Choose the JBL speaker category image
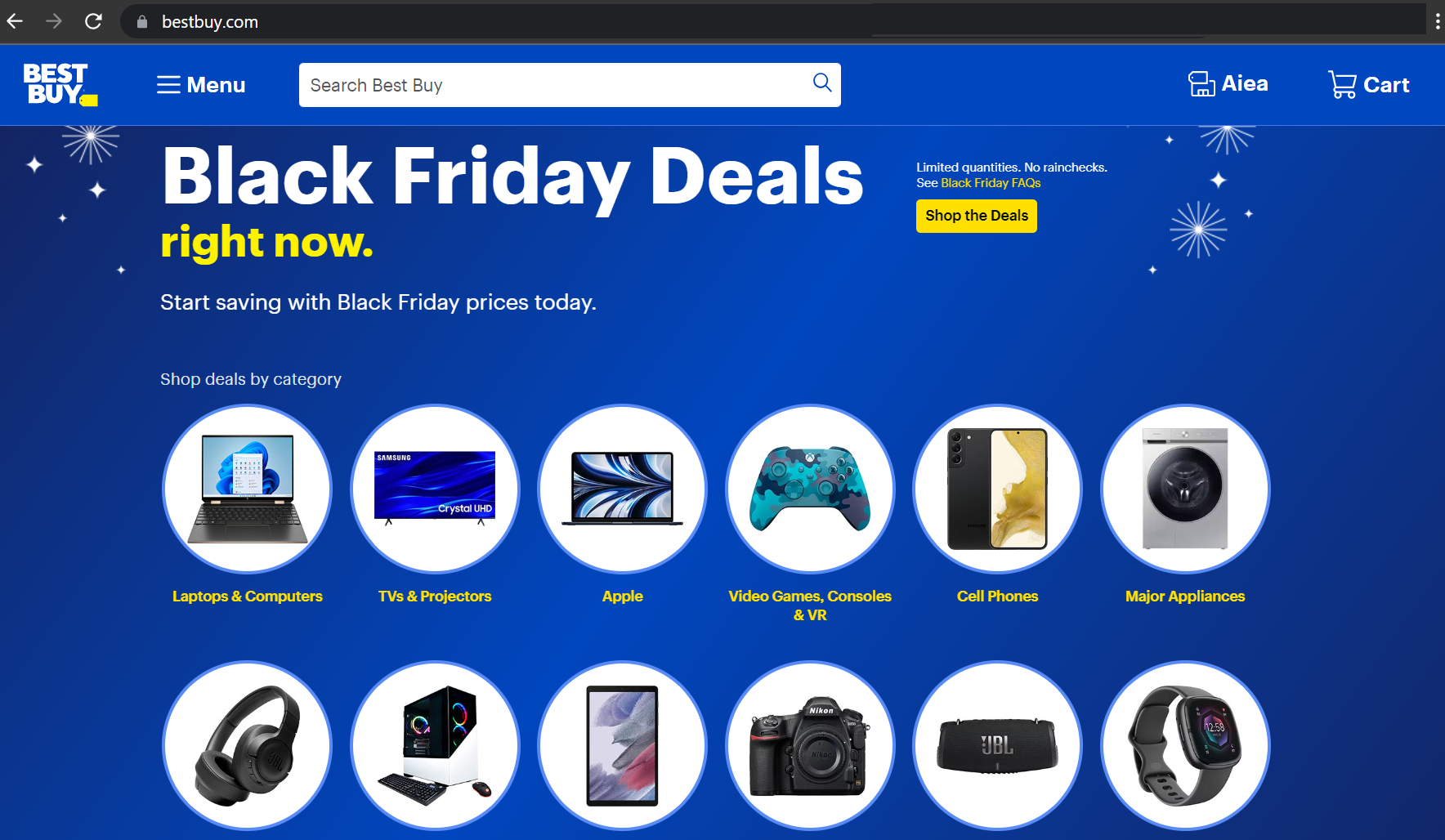Image resolution: width=1445 pixels, height=840 pixels. tap(997, 745)
